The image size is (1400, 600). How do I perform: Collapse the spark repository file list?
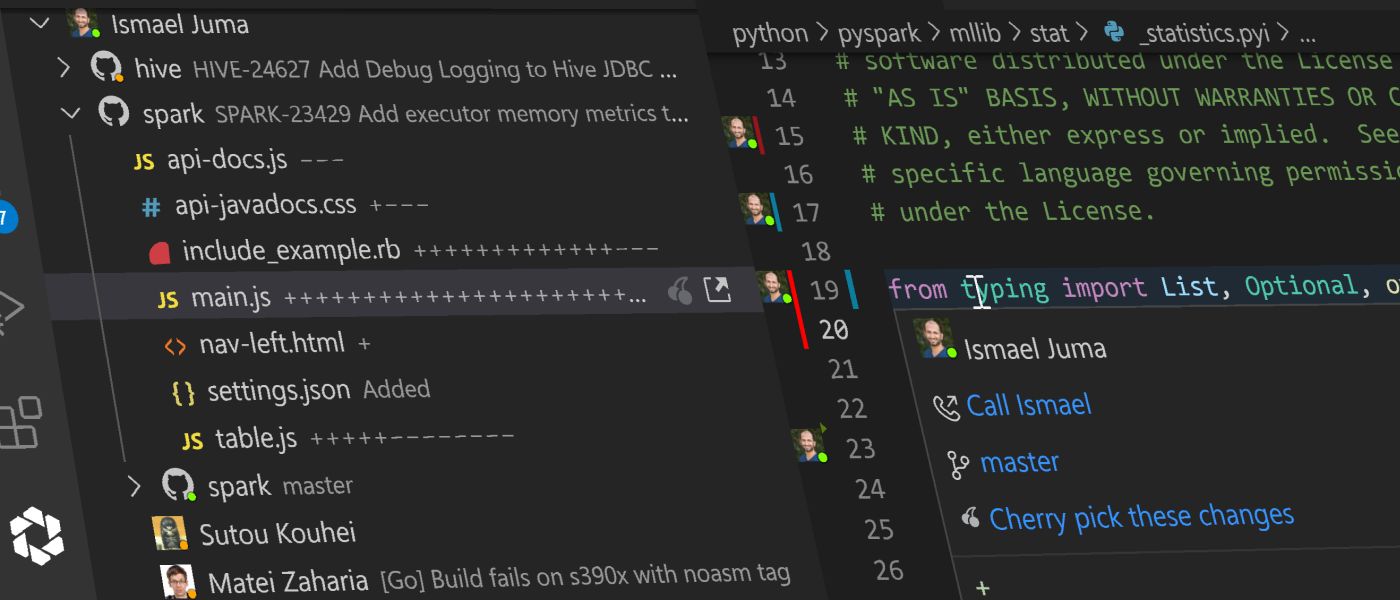[x=70, y=112]
